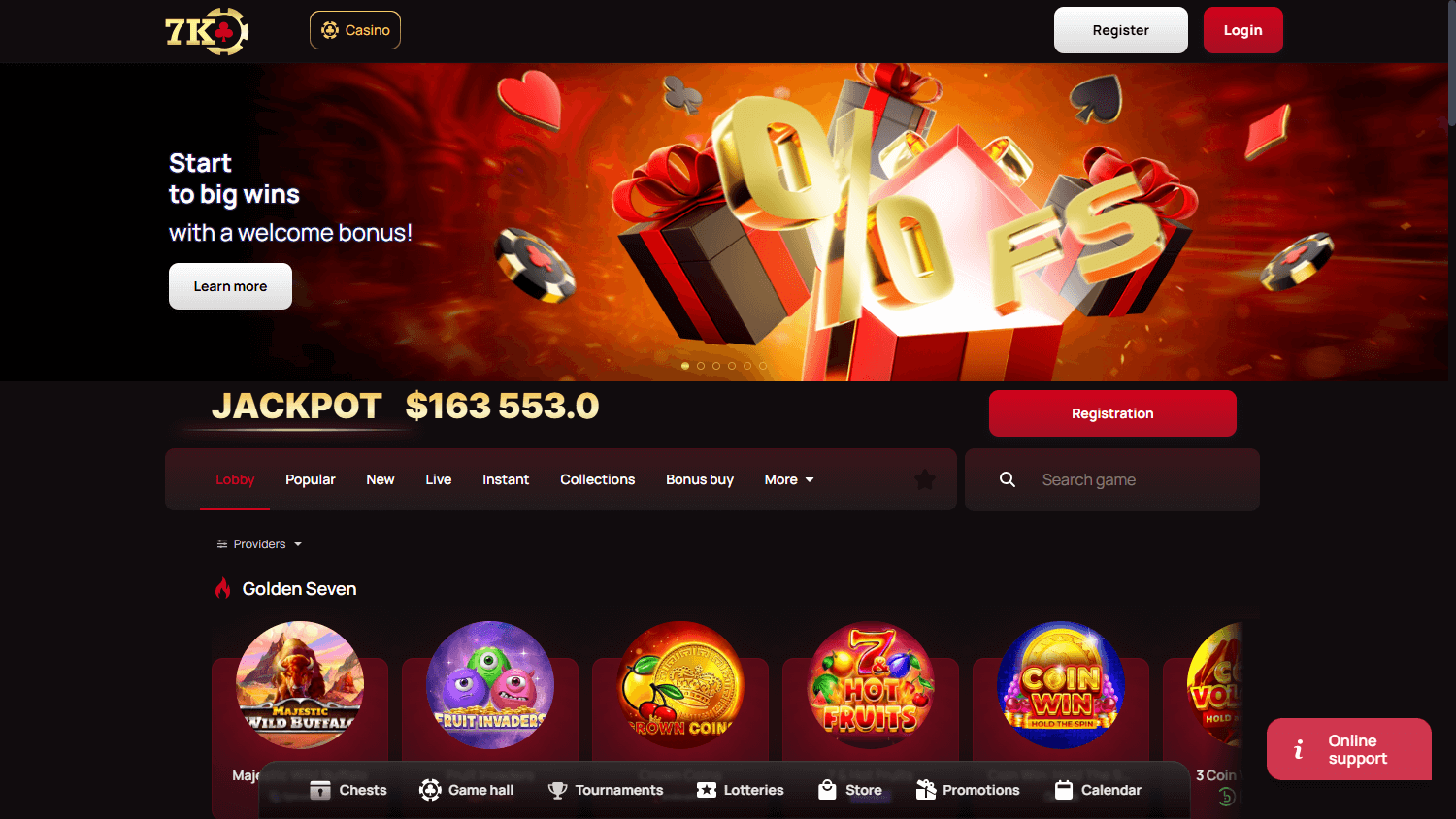The image size is (1456, 819).
Task: Open the Casino section selector
Action: click(x=355, y=30)
